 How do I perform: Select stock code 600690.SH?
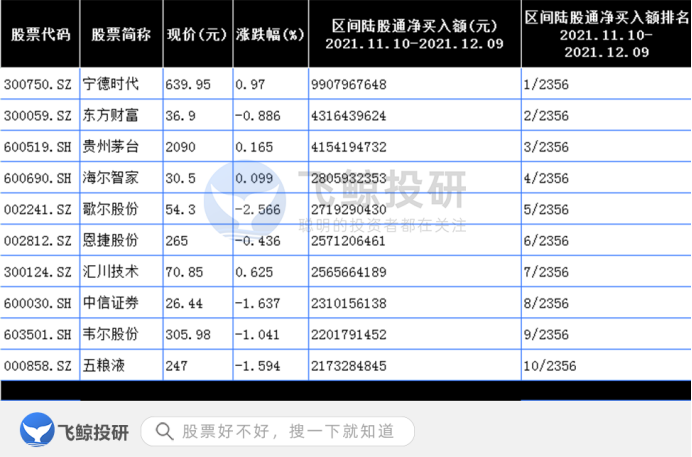(x=38, y=178)
